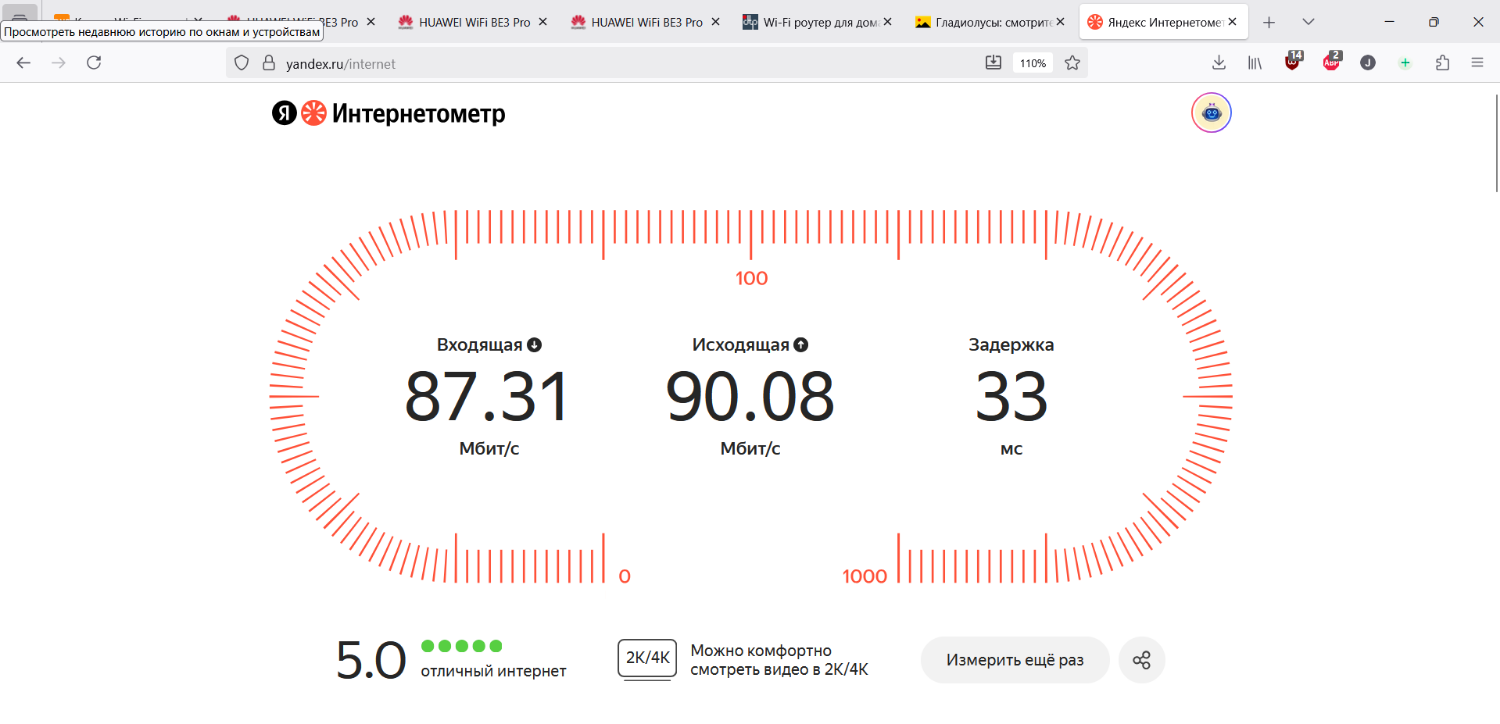The width and height of the screenshot is (1500, 724).
Task: Bookmark this page with the star icon
Action: [x=1072, y=63]
